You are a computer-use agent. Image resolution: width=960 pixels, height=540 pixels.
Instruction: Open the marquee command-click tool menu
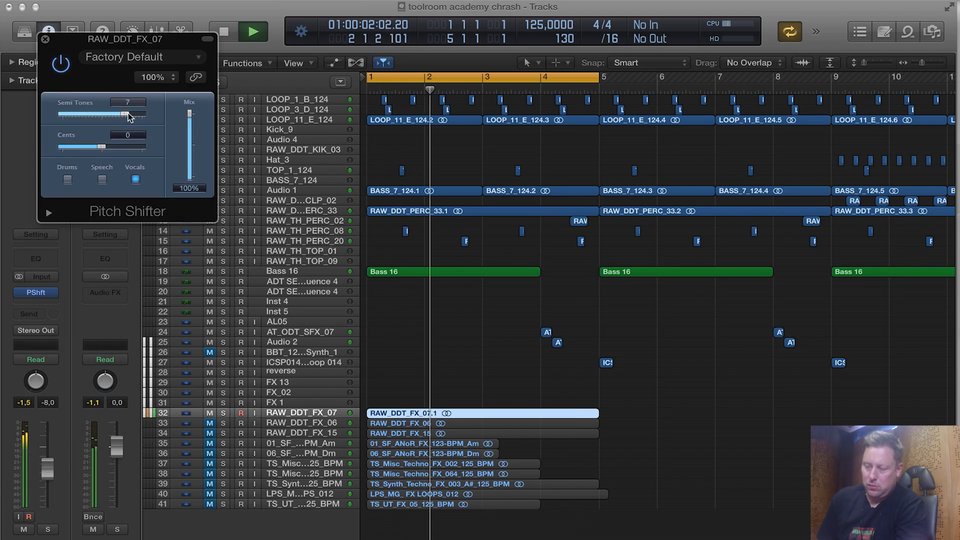point(560,63)
